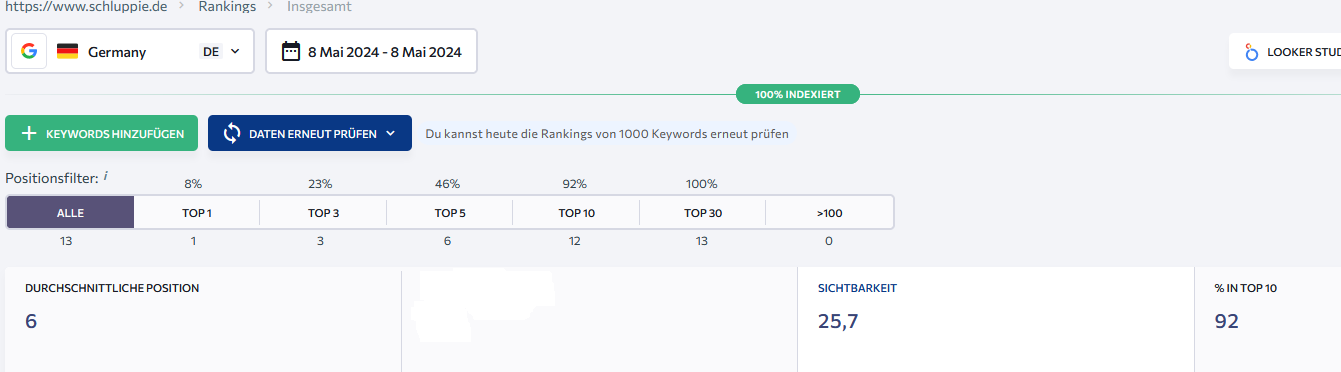The width and height of the screenshot is (1341, 372).
Task: Select the TOP 3 position filter
Action: pos(323,212)
